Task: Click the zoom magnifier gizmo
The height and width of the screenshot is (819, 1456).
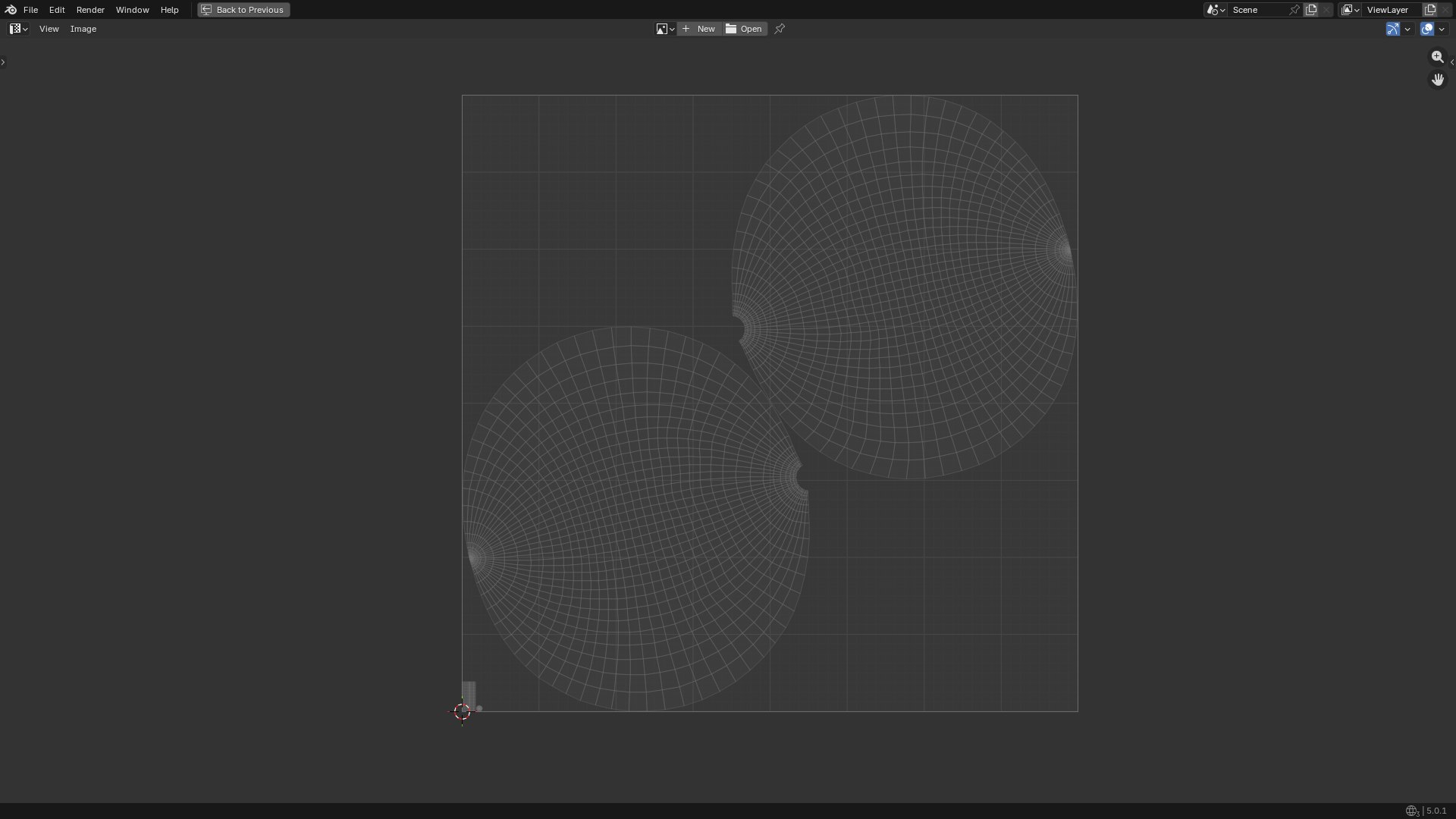Action: [1437, 57]
